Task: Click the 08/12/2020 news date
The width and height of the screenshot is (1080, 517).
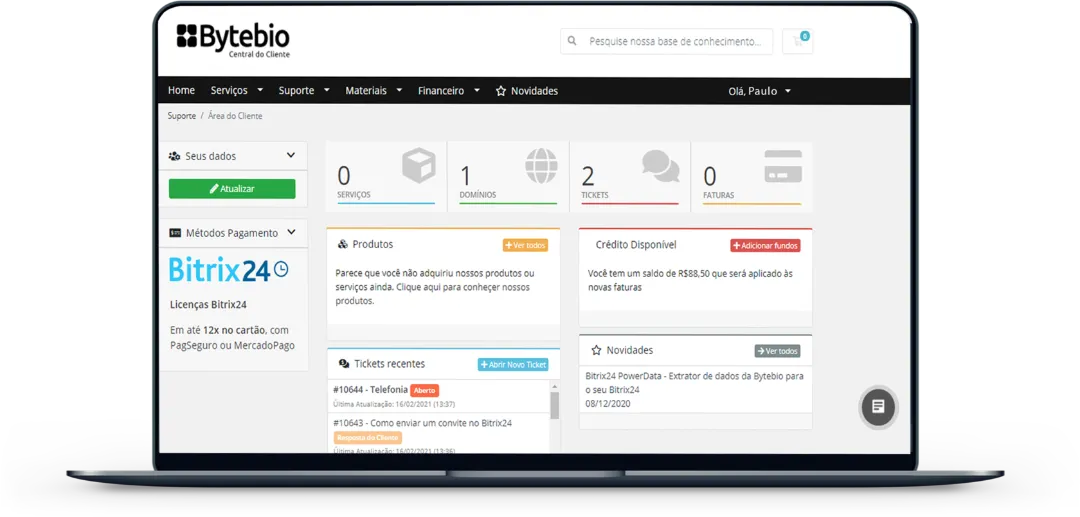Action: 608,403
